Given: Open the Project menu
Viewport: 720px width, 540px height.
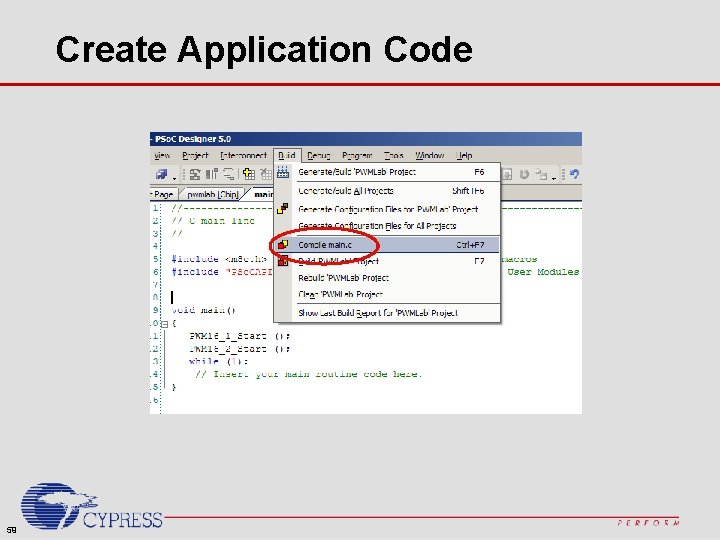Looking at the screenshot, I should coord(195,155).
